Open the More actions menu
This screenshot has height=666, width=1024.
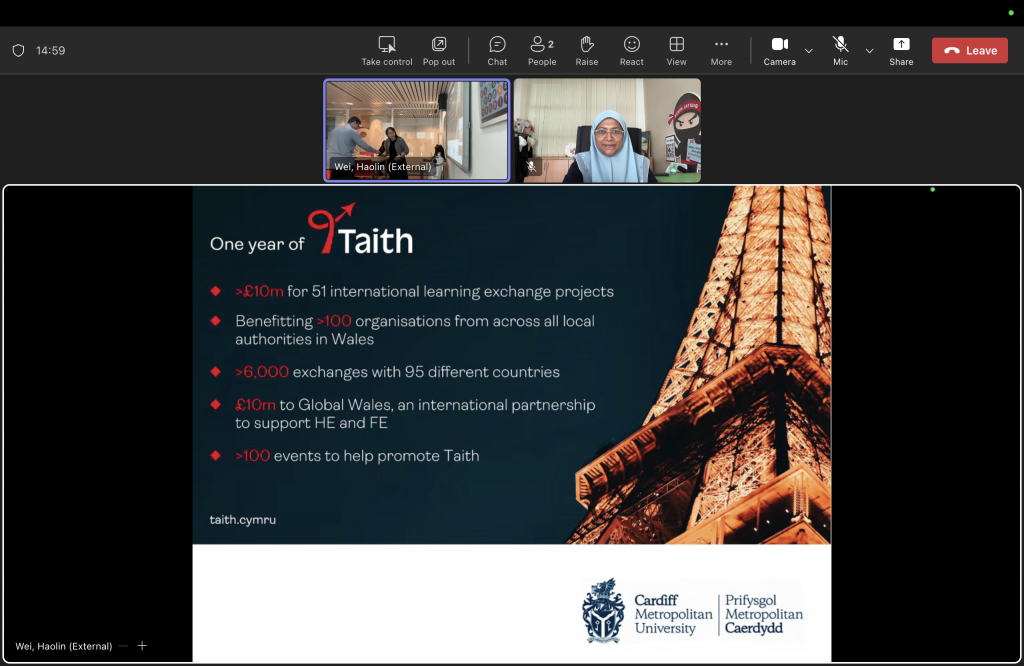tap(721, 51)
